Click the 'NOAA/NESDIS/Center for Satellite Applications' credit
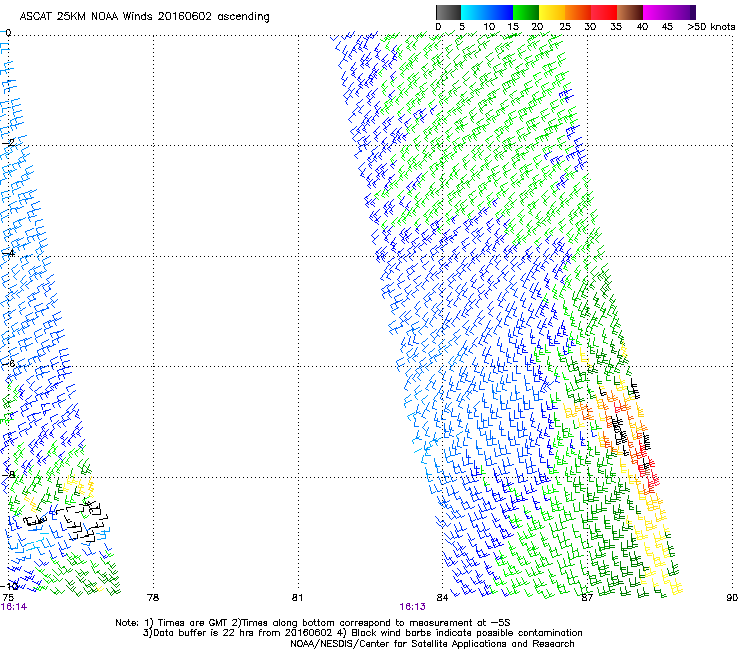 (399, 644)
